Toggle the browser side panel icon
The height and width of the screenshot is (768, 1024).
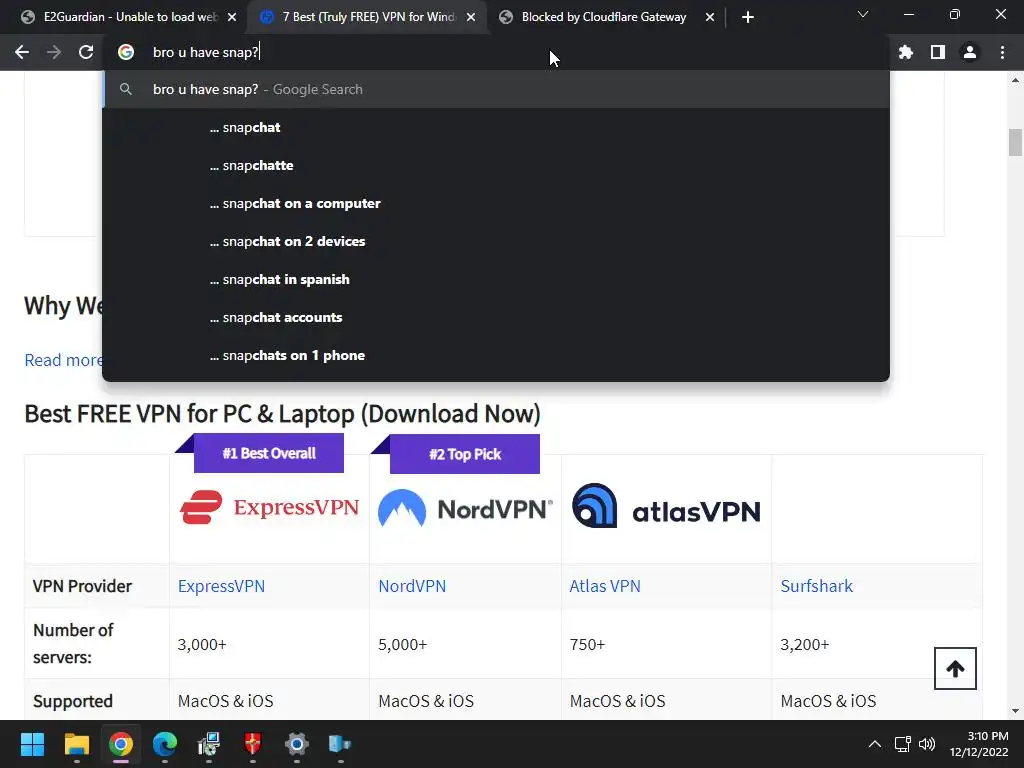tap(938, 52)
